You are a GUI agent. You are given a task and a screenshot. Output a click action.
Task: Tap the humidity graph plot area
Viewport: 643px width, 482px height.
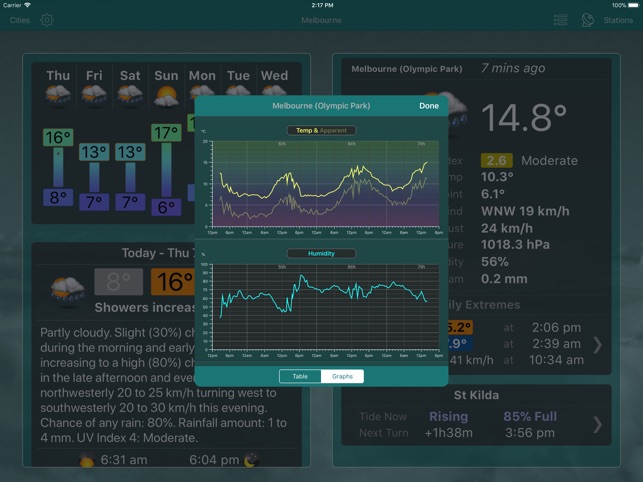pyautogui.click(x=326, y=307)
